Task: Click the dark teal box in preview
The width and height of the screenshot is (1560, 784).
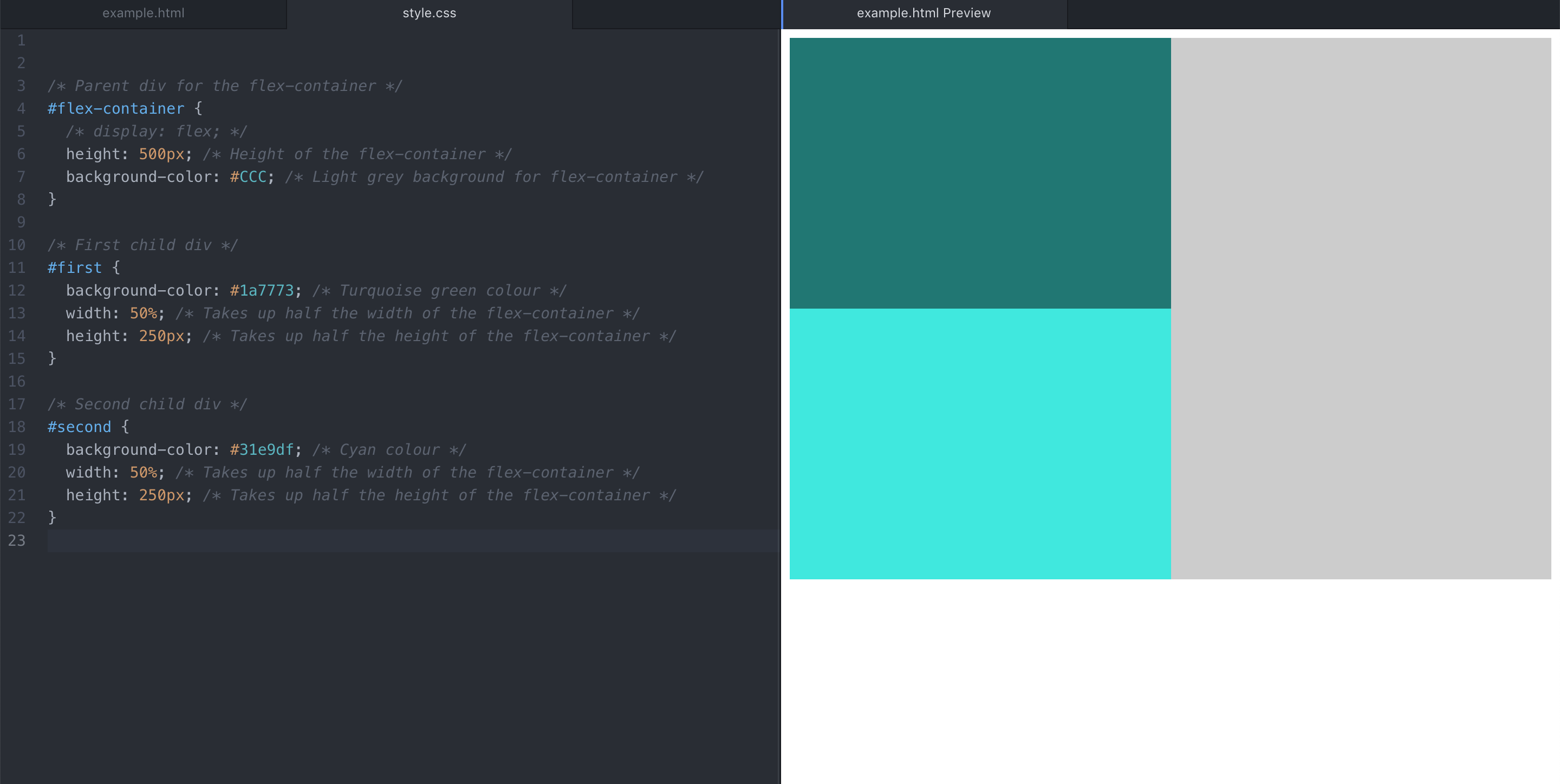Action: coord(979,173)
